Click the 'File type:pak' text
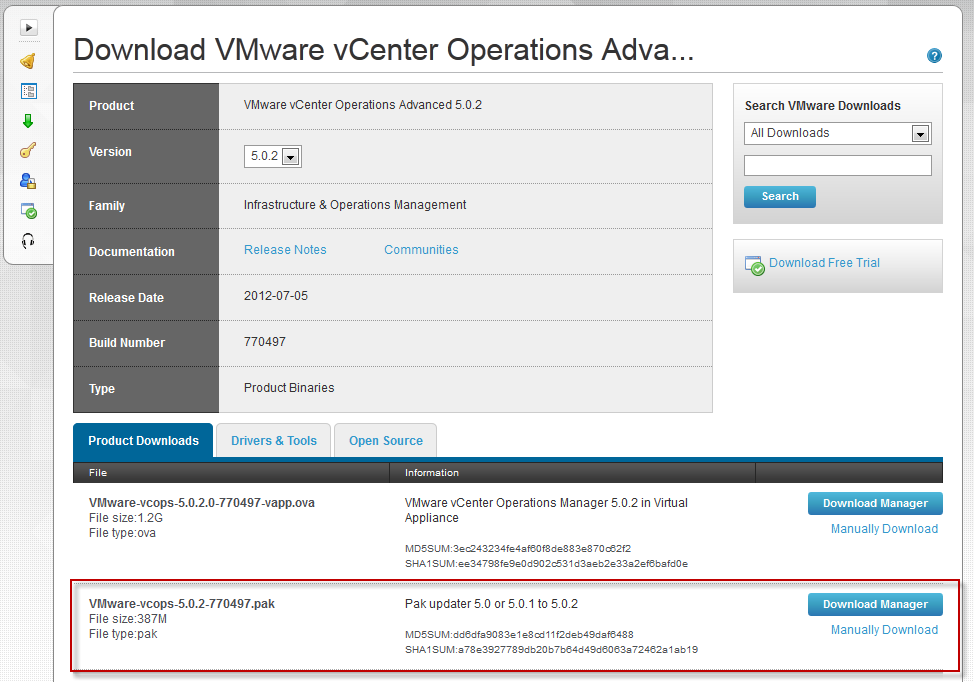The width and height of the screenshot is (974, 682). [x=123, y=634]
